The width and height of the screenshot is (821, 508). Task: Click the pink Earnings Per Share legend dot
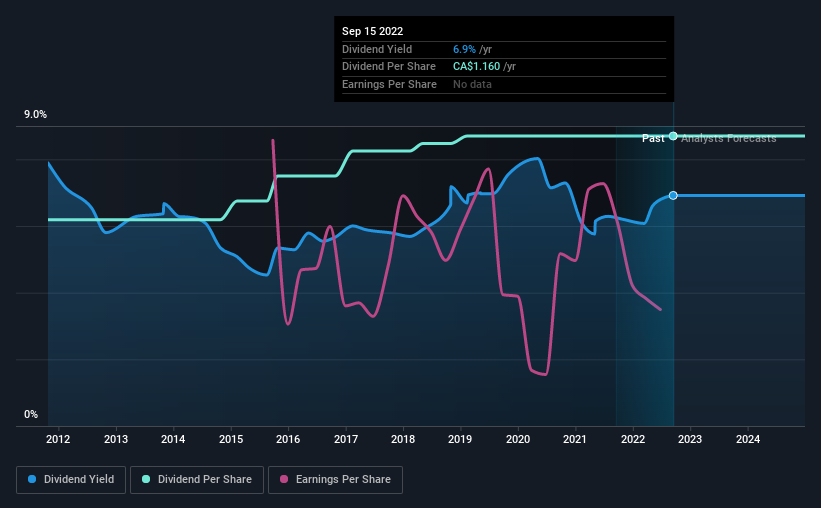(x=284, y=479)
